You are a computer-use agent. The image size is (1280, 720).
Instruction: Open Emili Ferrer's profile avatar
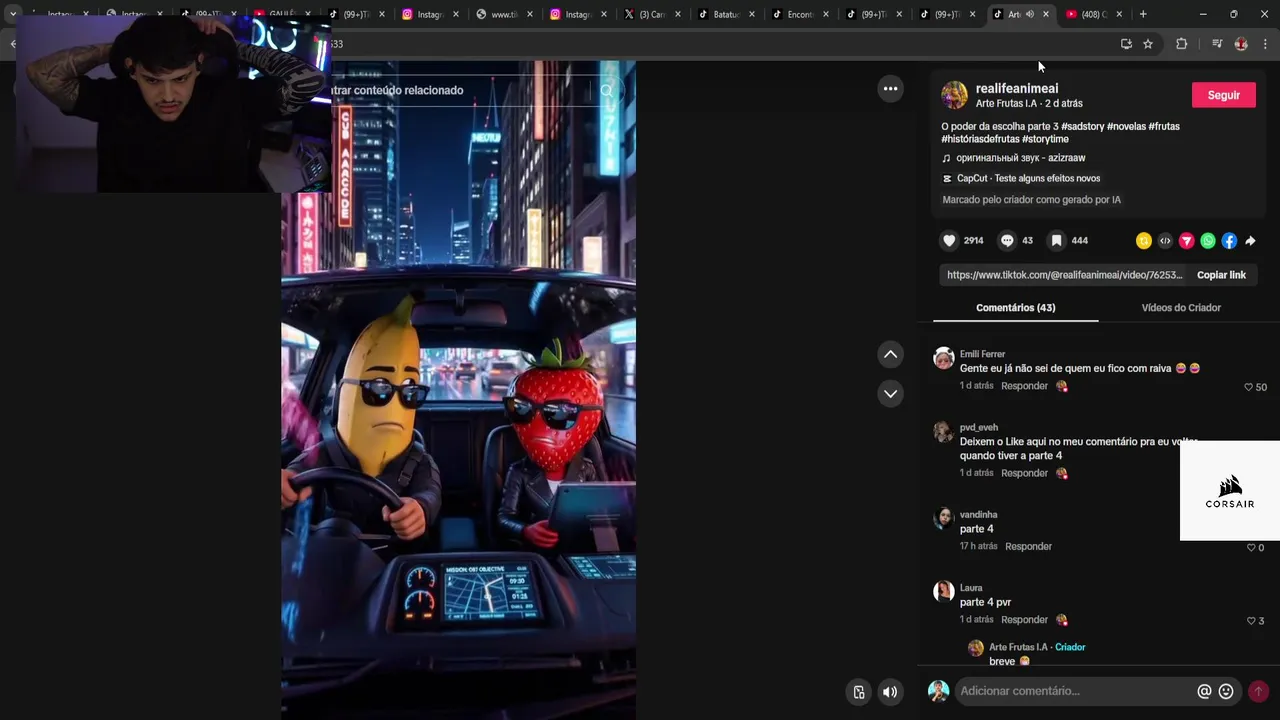[x=943, y=358]
